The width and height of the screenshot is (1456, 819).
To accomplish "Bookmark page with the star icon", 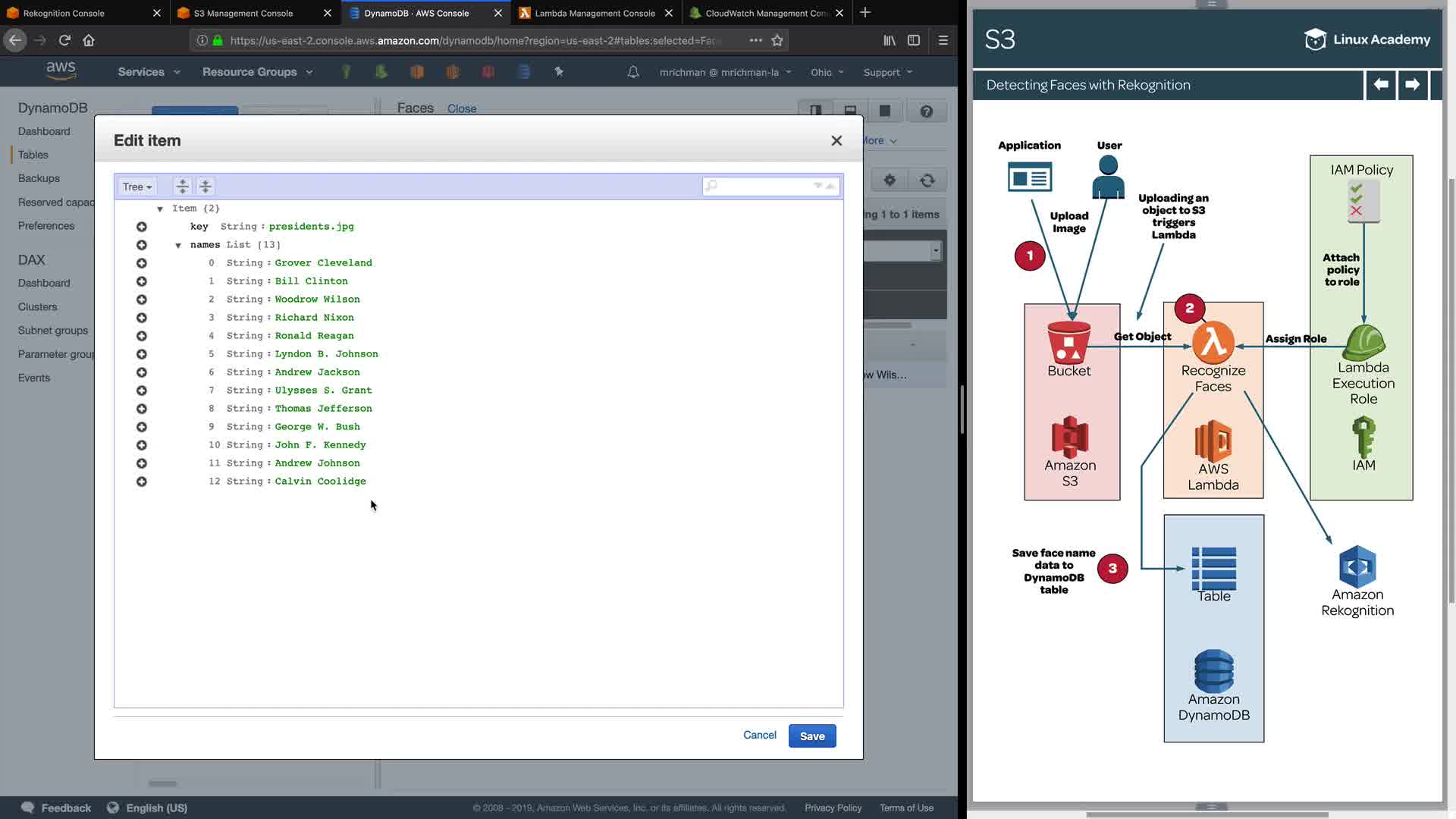I will tap(777, 40).
